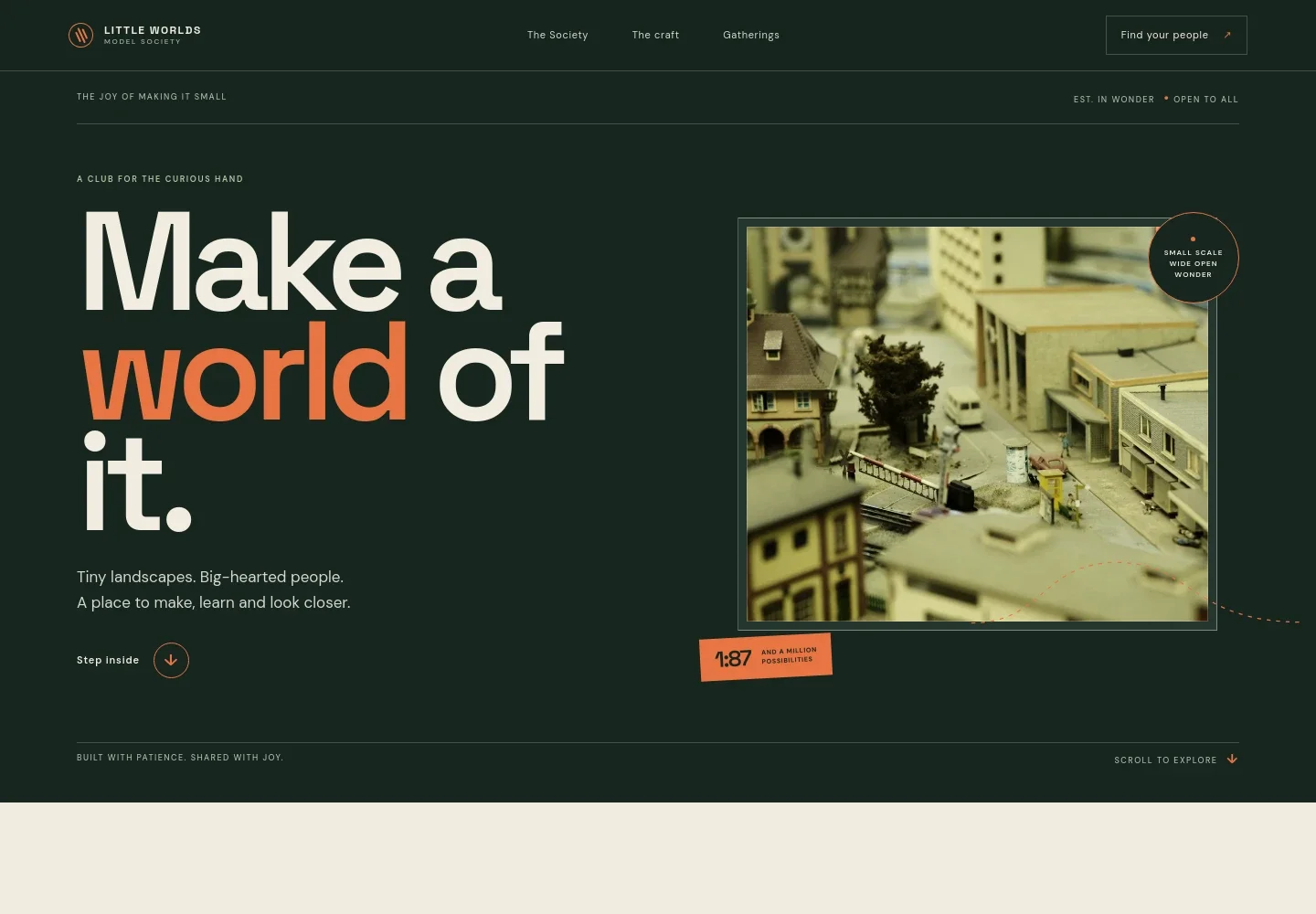This screenshot has height=914, width=1316.
Task: Click the orange word 'world' in headline
Action: tap(245, 372)
